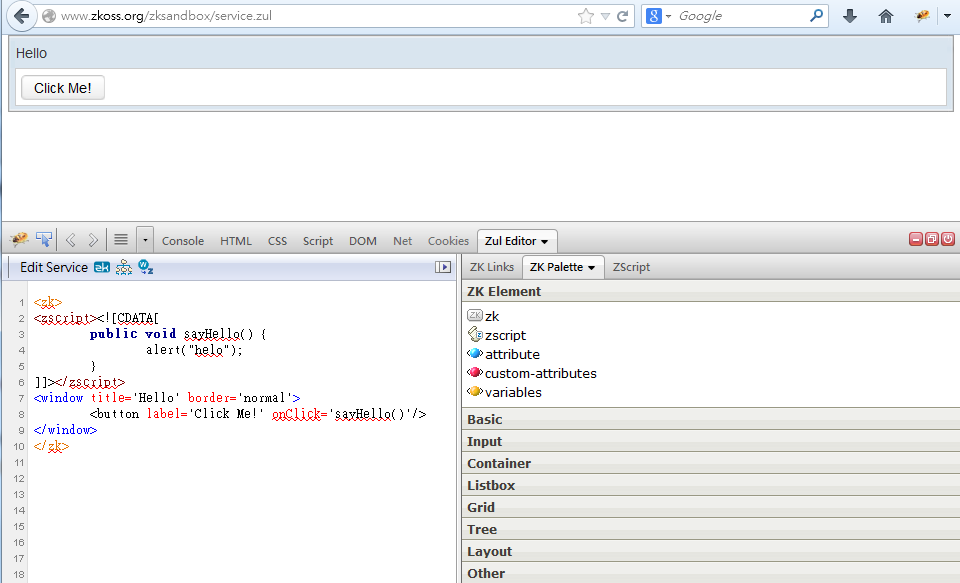Open the downloads arrow icon
960x583 pixels.
850,17
